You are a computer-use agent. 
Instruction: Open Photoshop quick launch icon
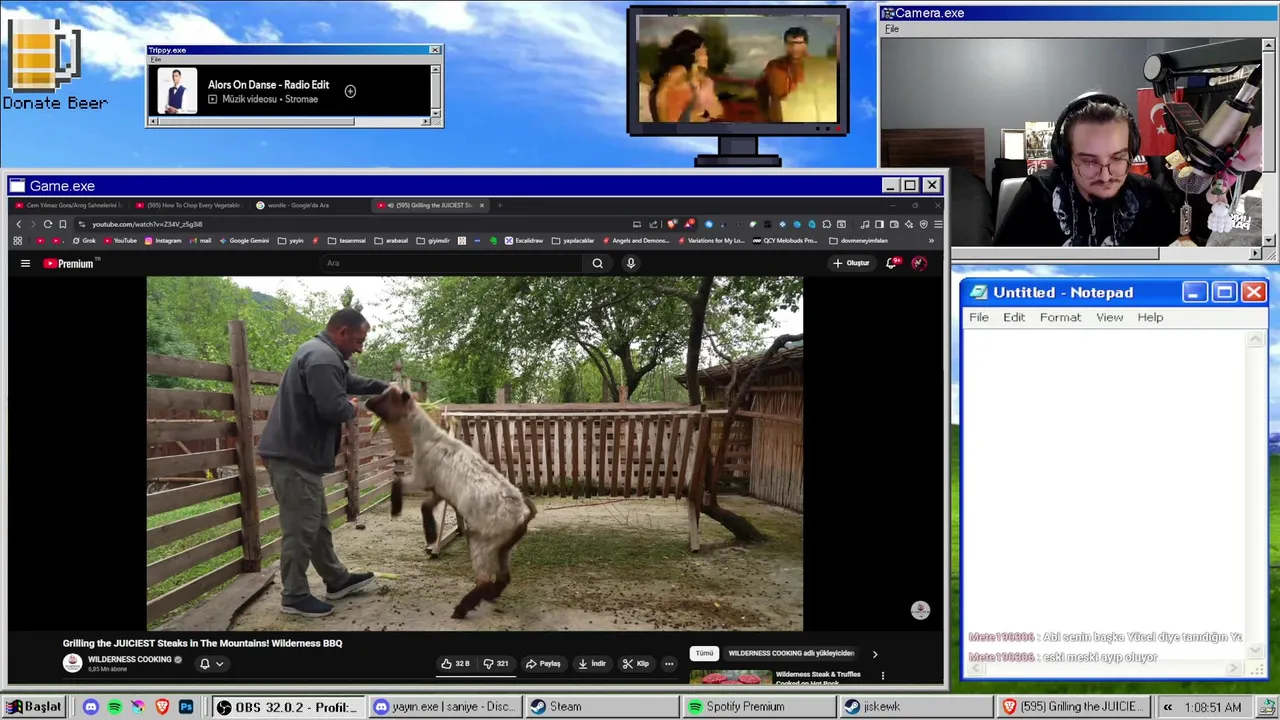click(x=186, y=707)
